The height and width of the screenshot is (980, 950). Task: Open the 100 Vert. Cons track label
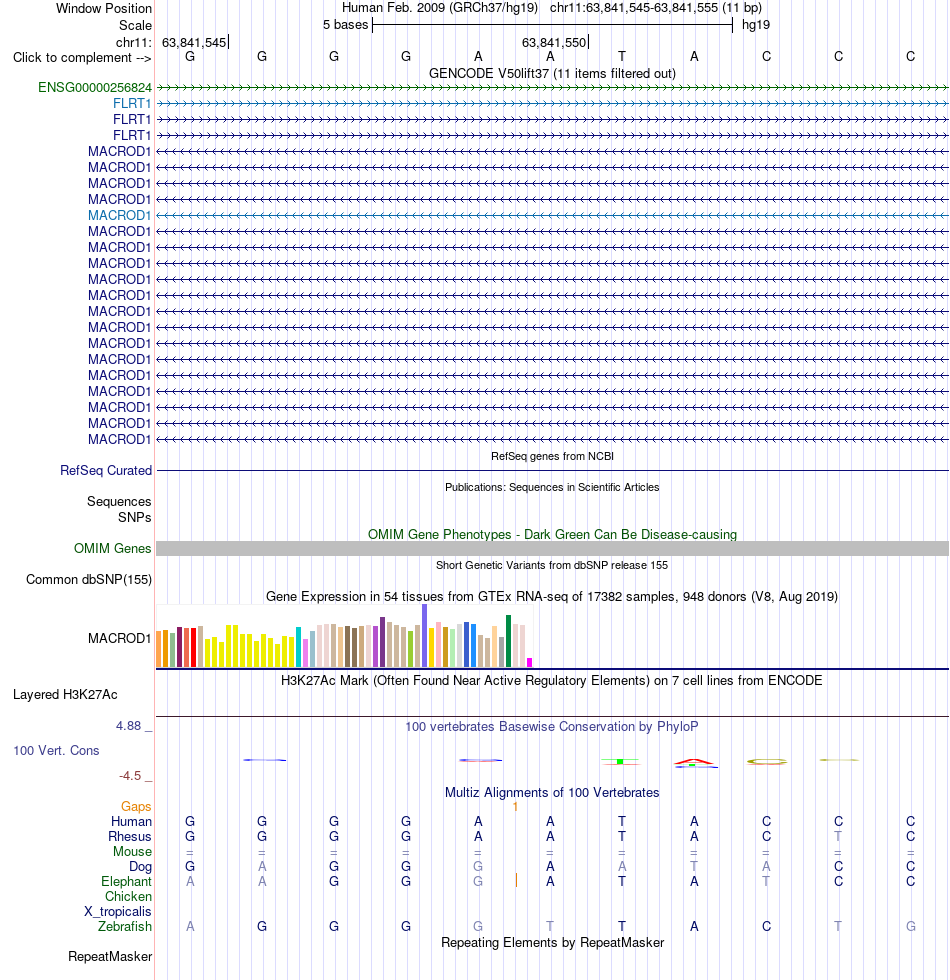point(56,751)
